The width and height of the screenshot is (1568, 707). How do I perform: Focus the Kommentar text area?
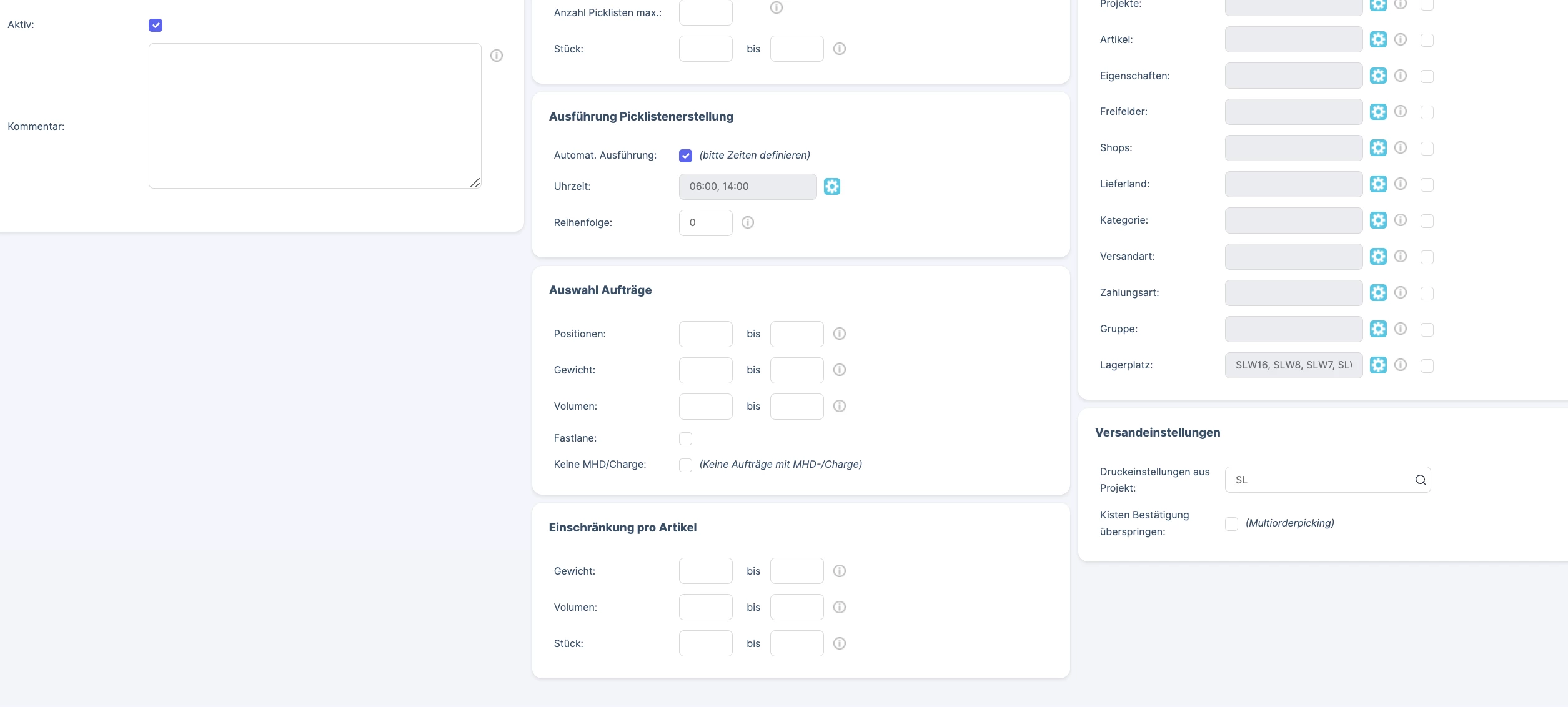click(x=315, y=116)
